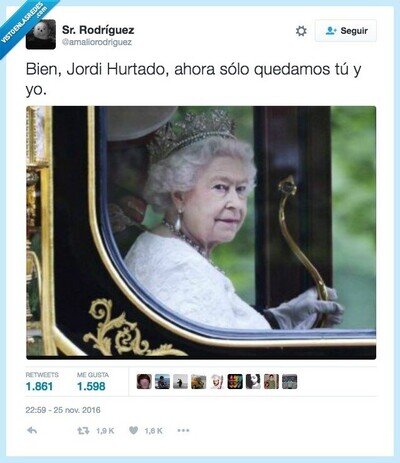Click the first liker avatar thumbnail
The image size is (400, 463).
click(x=144, y=381)
